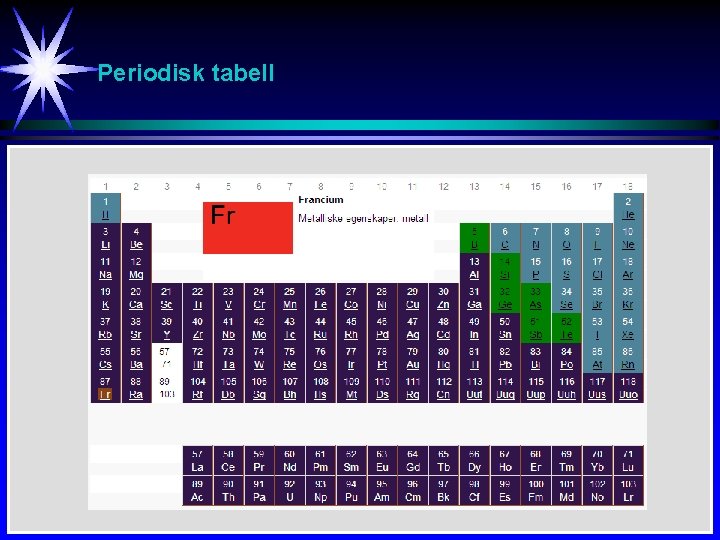Click the Manganese cell Mn
720x540 pixels.
[x=290, y=298]
